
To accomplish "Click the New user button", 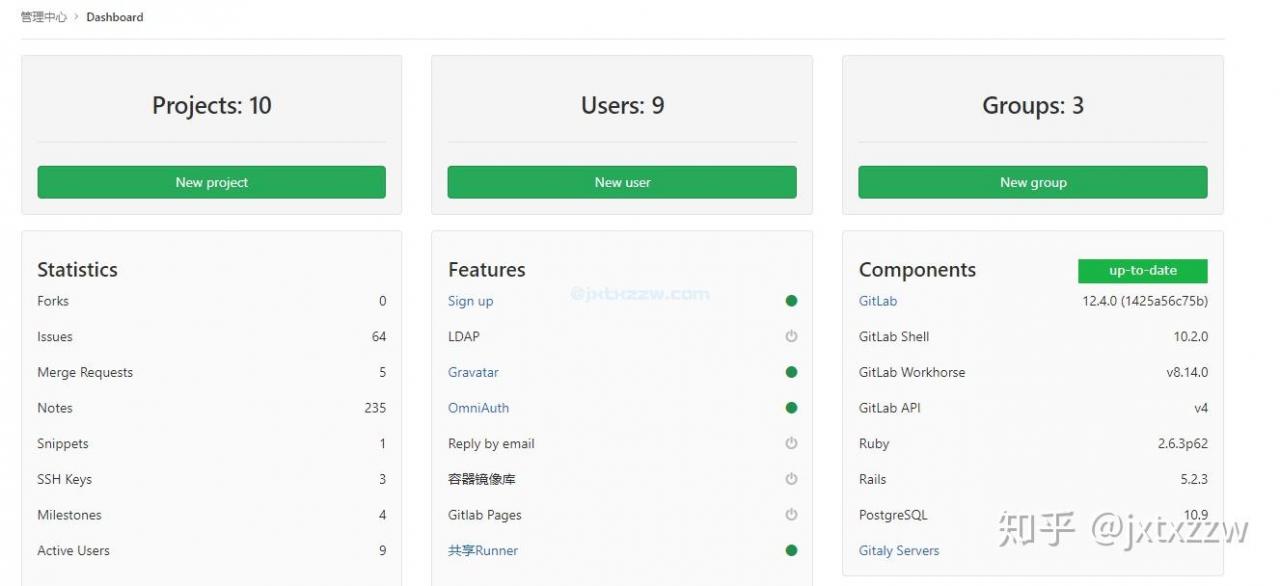I will tap(622, 182).
